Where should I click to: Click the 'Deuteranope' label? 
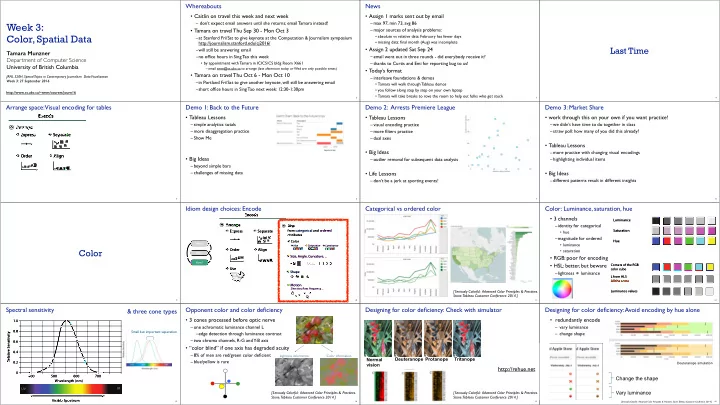pos(409,359)
